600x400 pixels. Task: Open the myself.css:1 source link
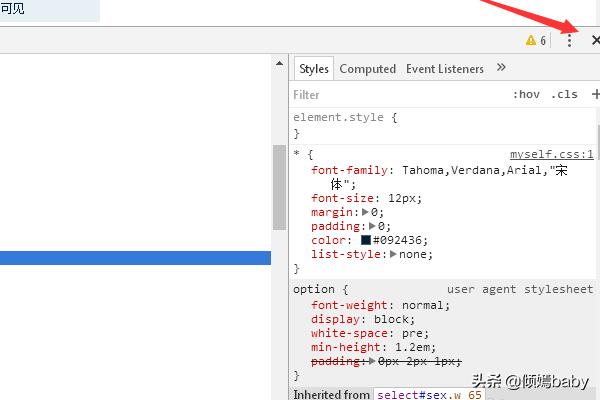(x=551, y=154)
